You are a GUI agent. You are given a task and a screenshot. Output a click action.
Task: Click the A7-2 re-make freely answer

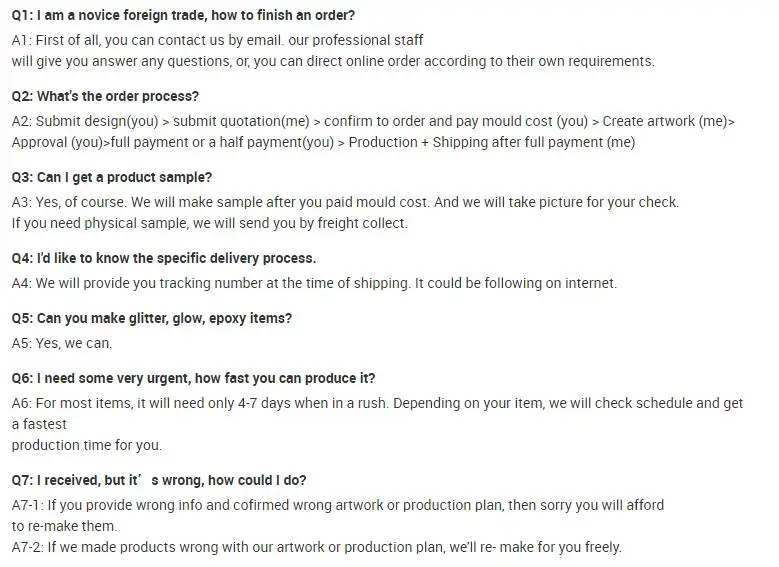pyautogui.click(x=316, y=547)
